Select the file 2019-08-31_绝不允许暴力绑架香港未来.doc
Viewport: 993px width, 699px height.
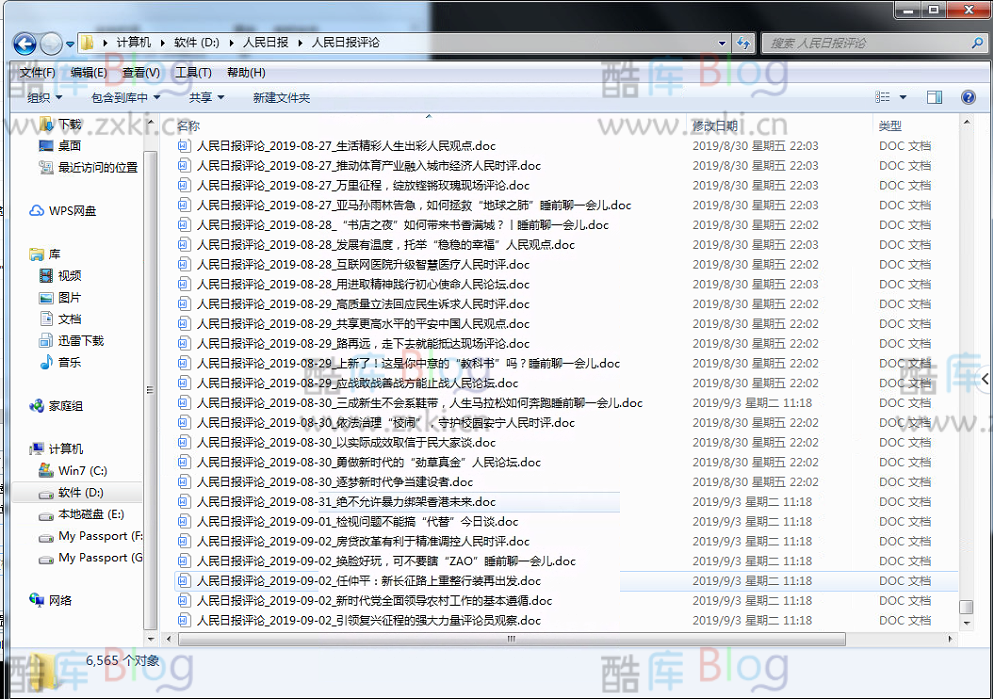[x=346, y=502]
